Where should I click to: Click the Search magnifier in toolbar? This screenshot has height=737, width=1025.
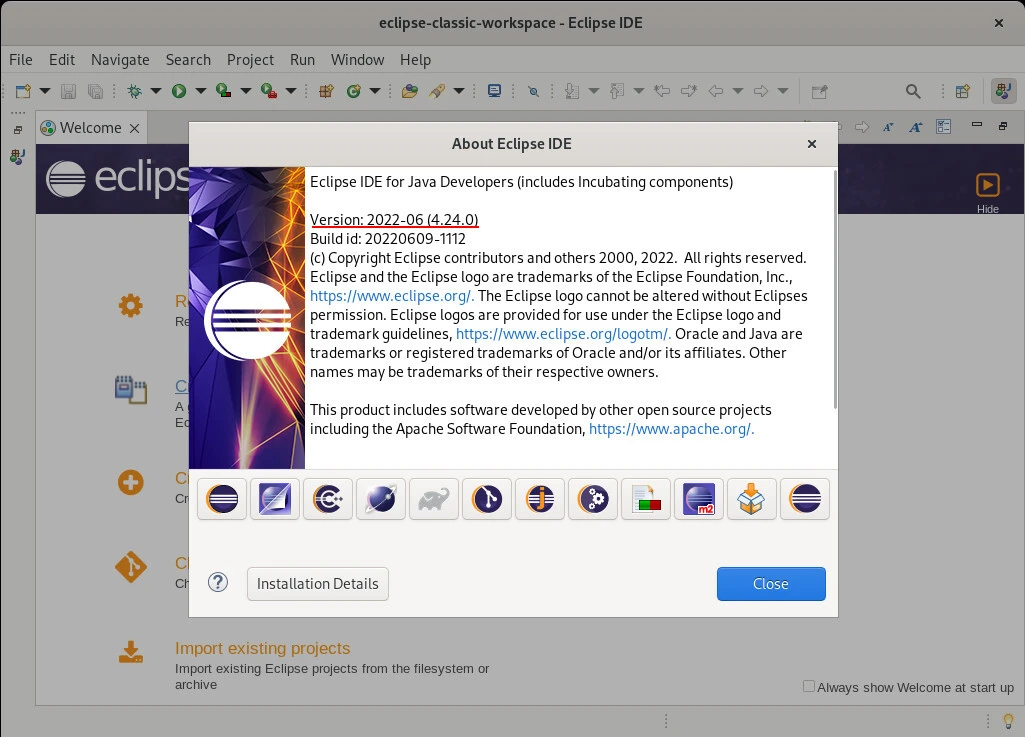[x=913, y=91]
